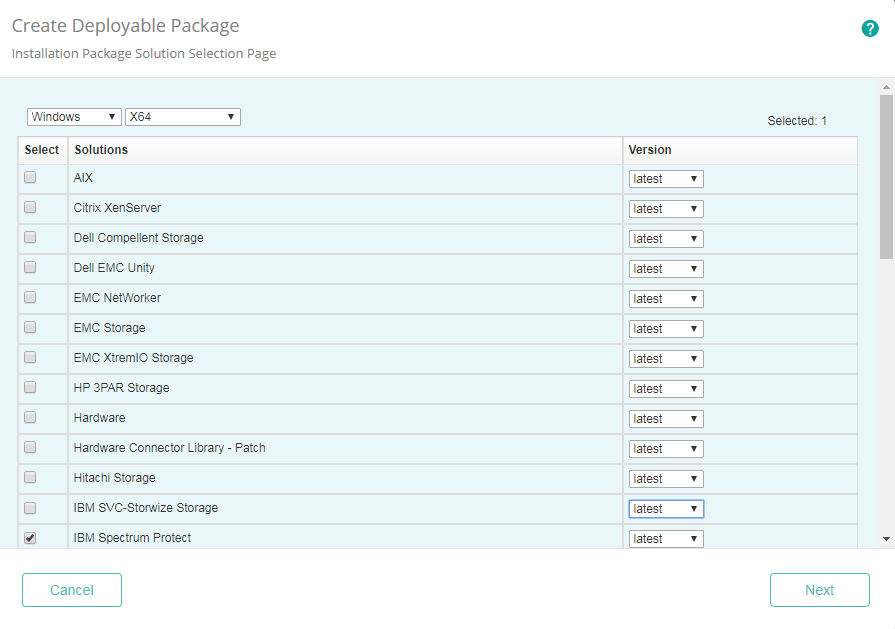Viewport: 895px width, 629px height.
Task: Open the X64 architecture dropdown
Action: [182, 116]
